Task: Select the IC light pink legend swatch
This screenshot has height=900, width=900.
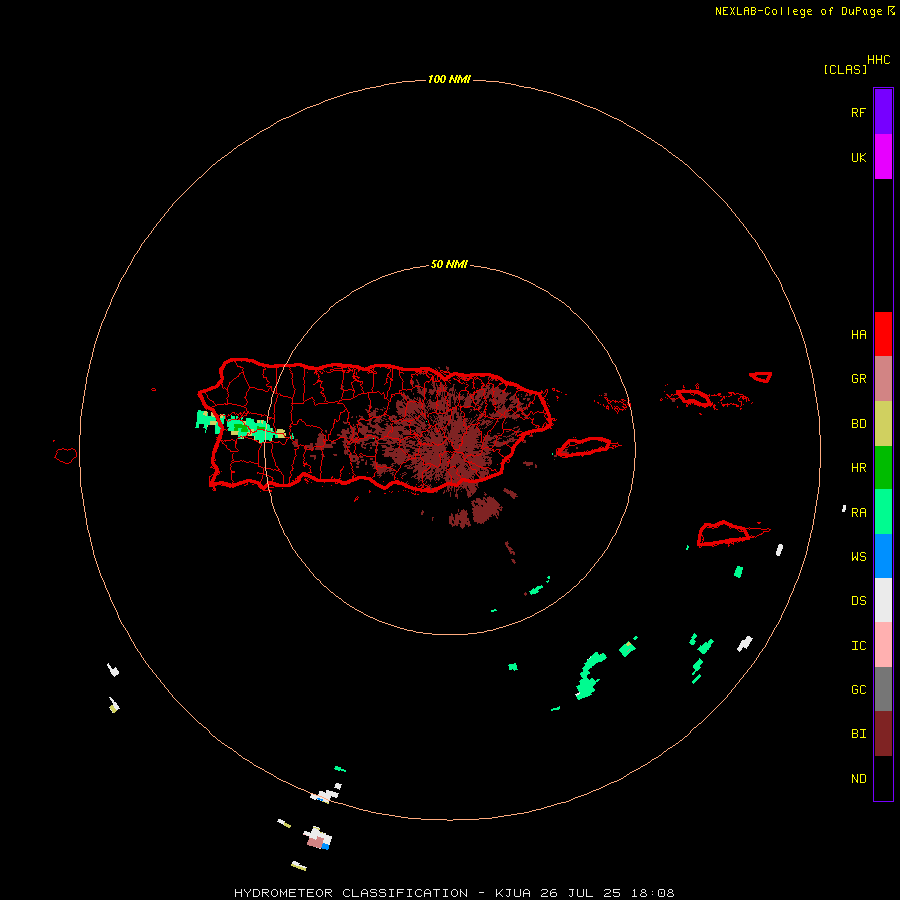Action: 883,645
